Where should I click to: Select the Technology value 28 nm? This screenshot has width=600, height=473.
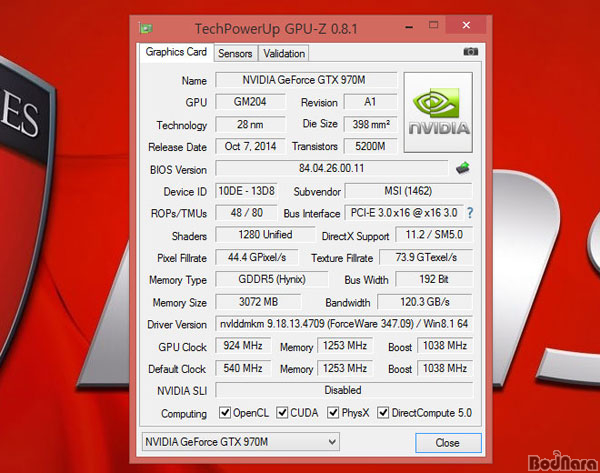[250, 124]
